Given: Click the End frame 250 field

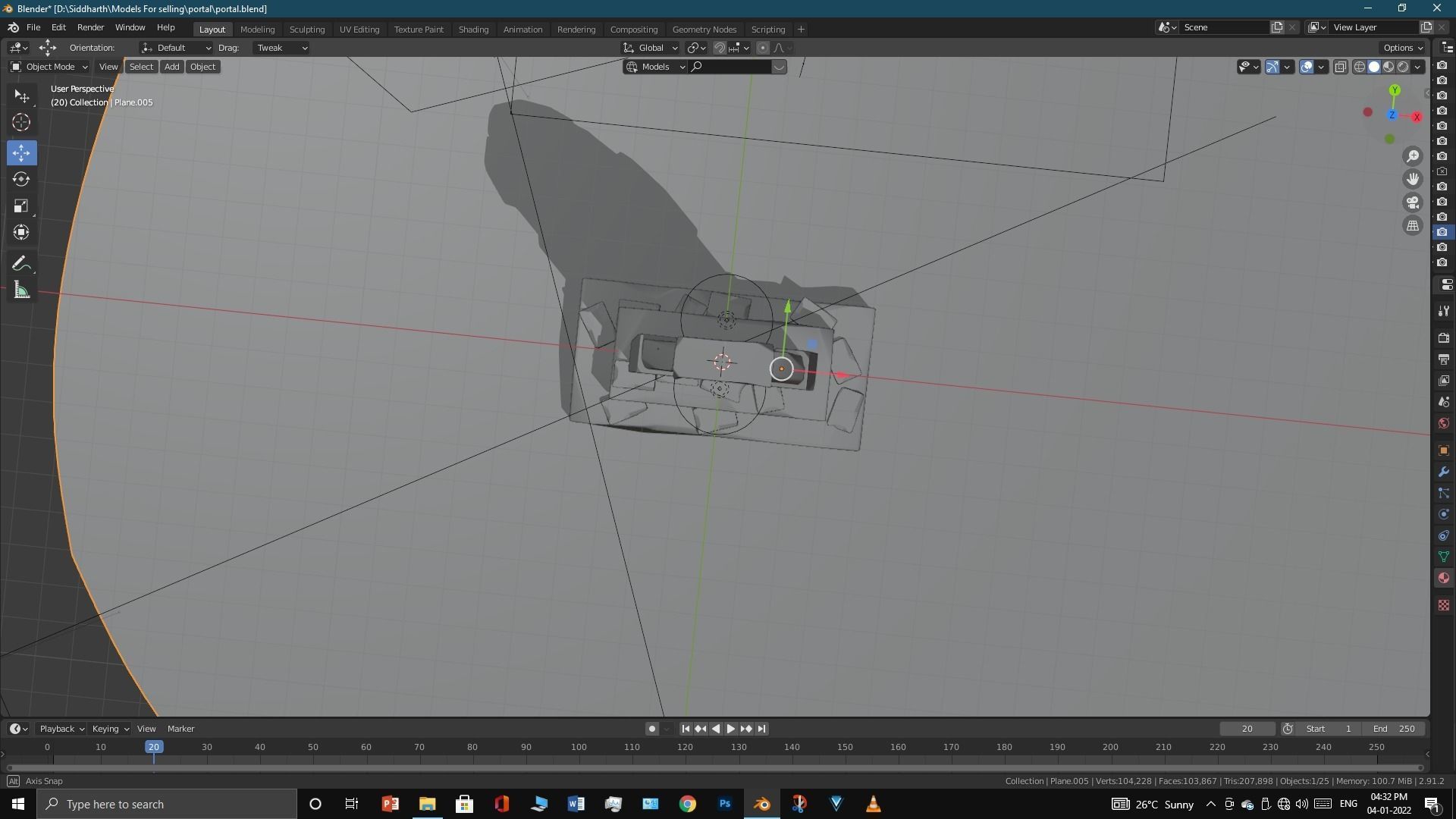Looking at the screenshot, I should coord(1394,729).
